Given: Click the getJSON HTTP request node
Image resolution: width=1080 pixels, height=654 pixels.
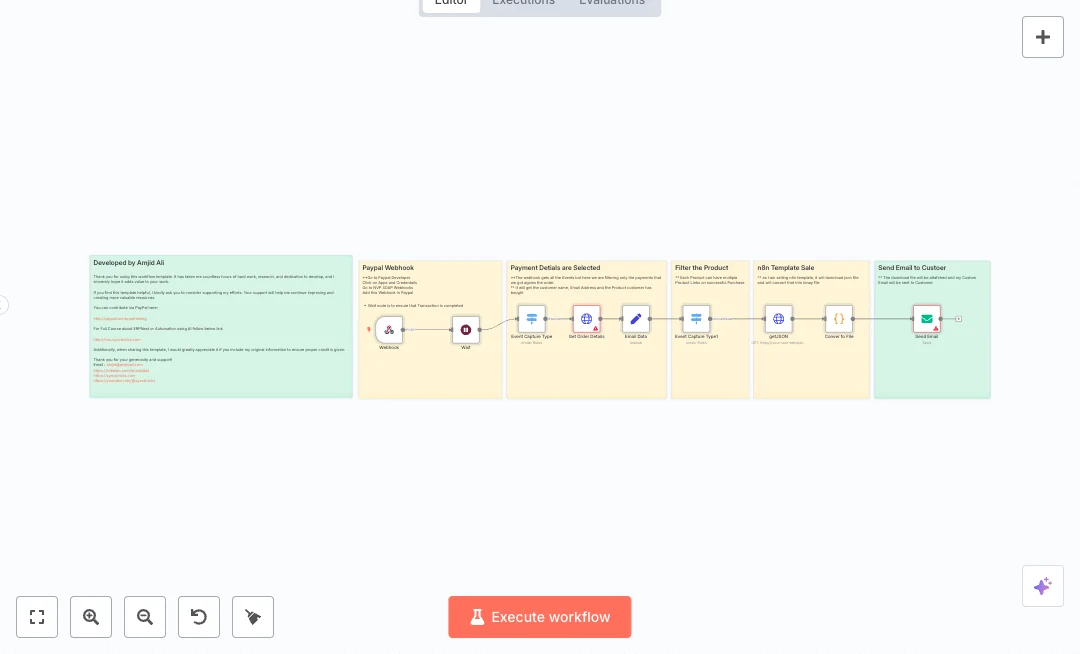Looking at the screenshot, I should pos(779,319).
